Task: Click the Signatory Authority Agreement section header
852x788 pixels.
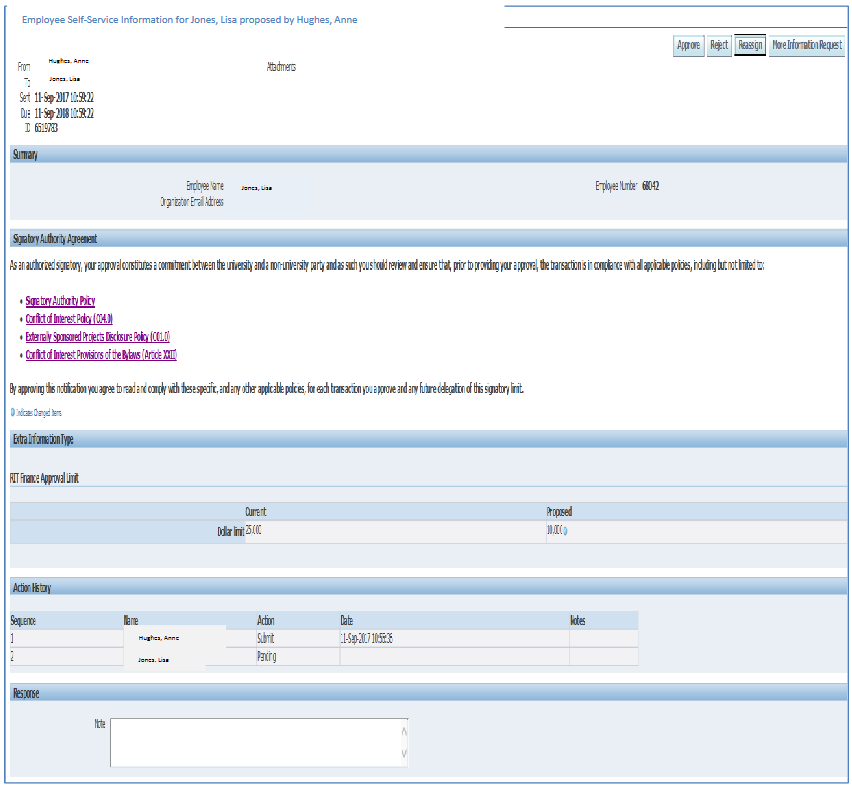Action: 55,238
